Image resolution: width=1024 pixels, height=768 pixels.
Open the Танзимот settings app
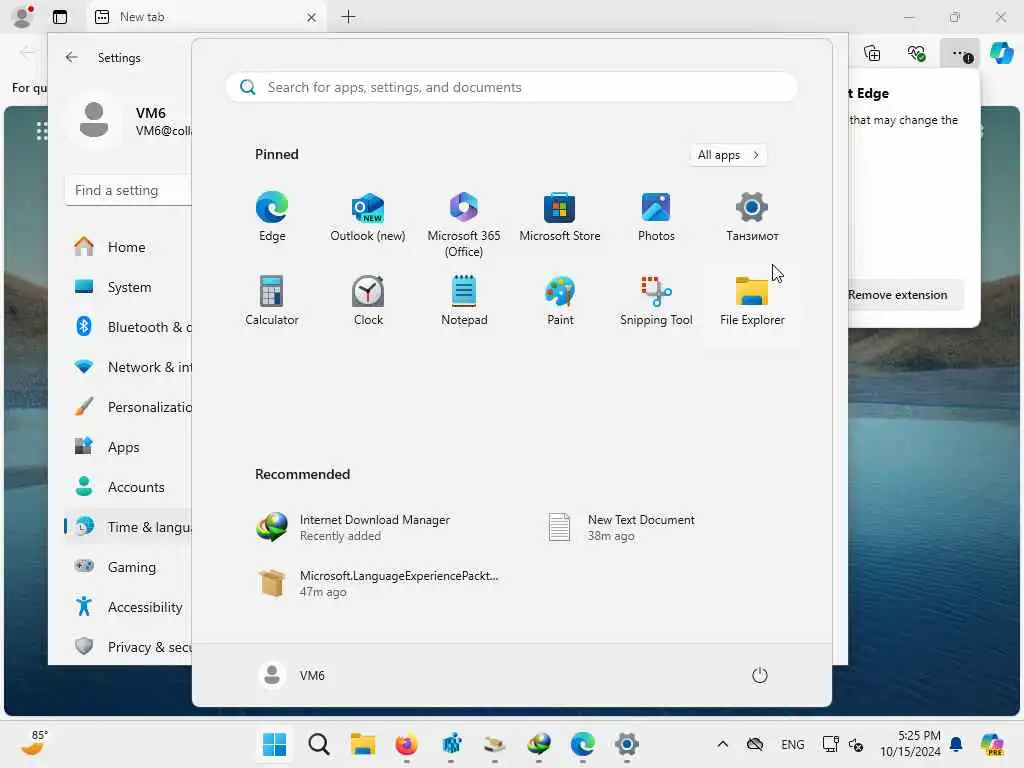[x=752, y=217]
